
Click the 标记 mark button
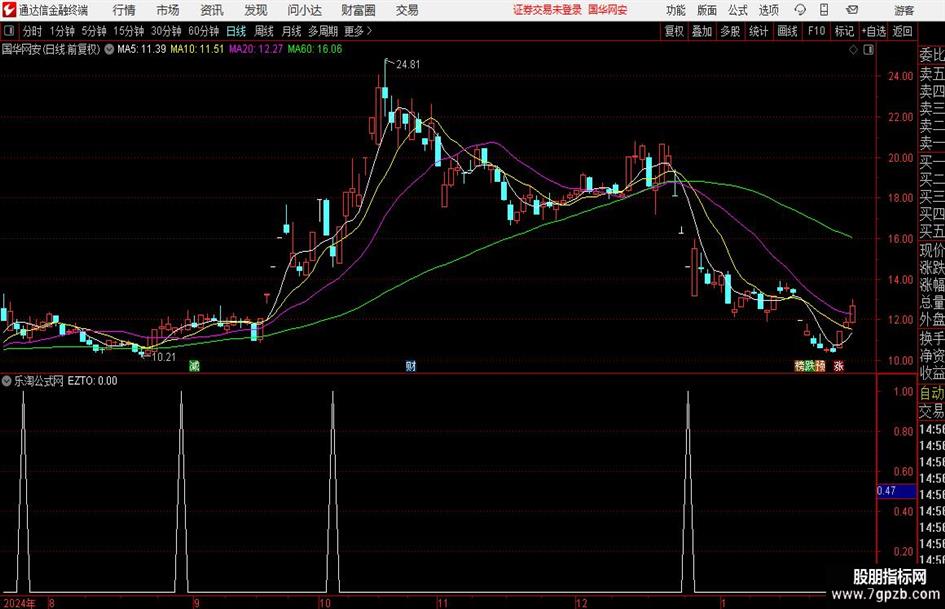click(x=844, y=31)
